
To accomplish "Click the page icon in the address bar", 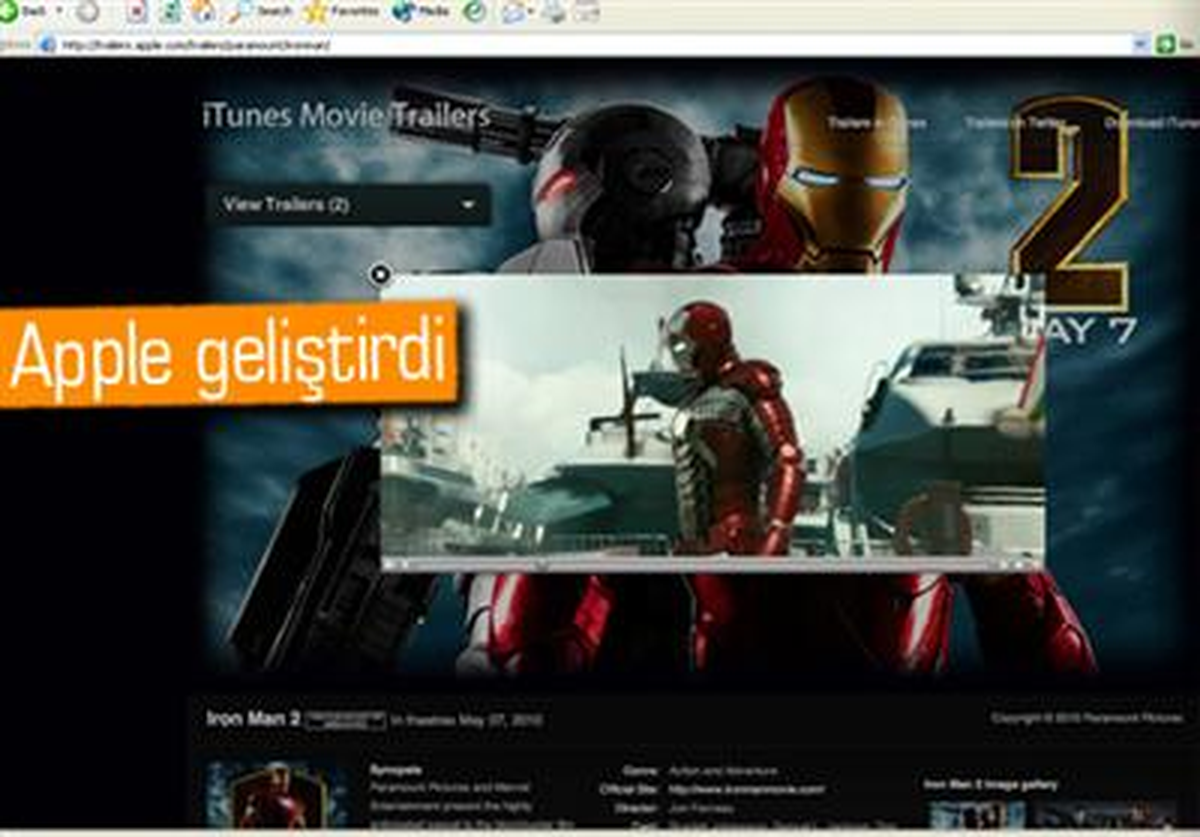I will tap(46, 44).
